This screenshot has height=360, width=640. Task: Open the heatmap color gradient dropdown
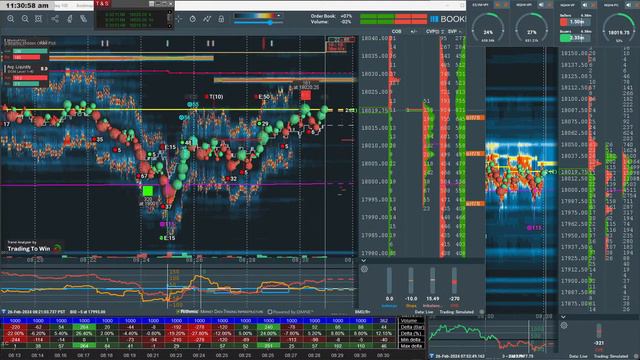(279, 16)
